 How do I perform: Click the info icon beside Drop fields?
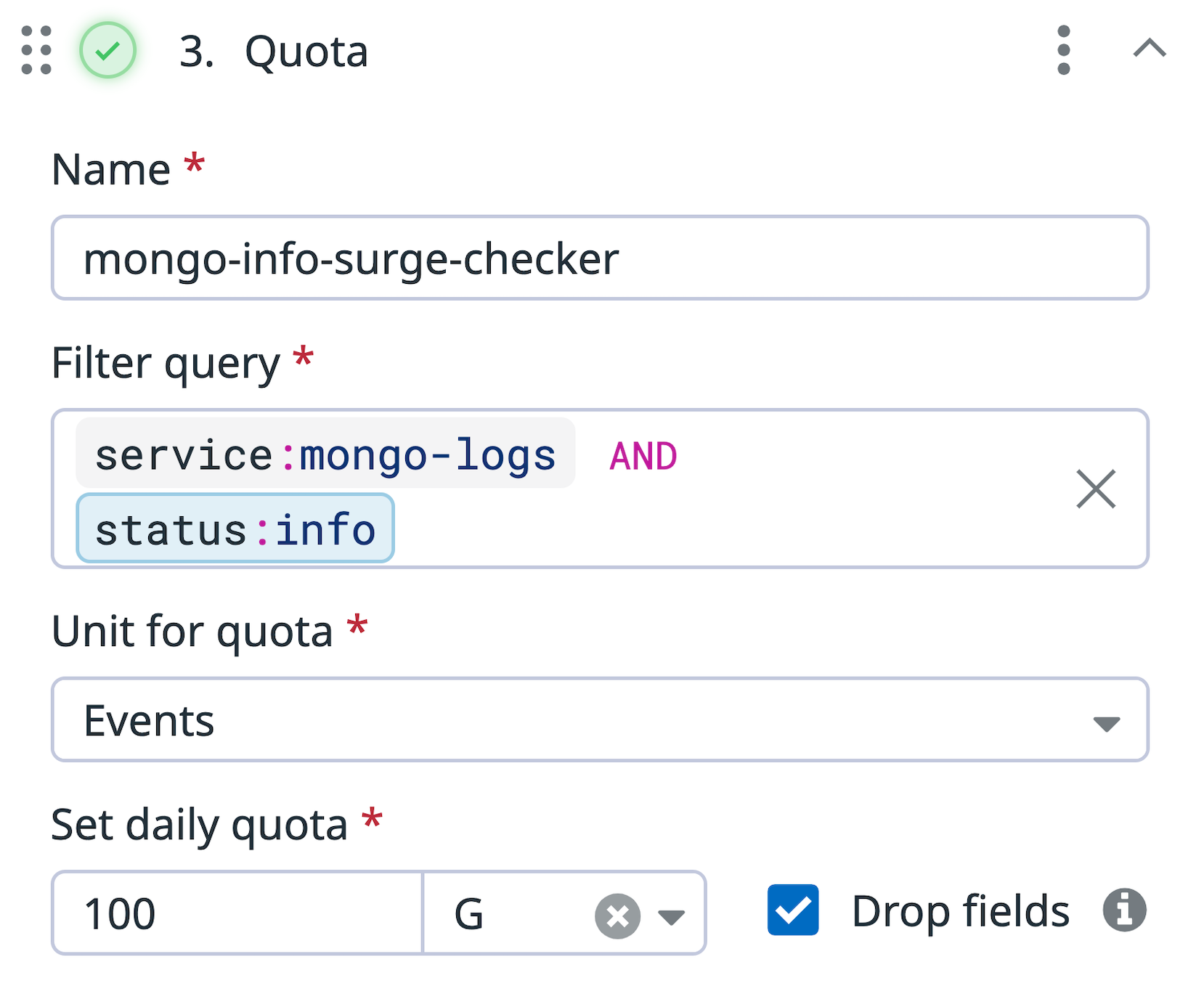(x=1123, y=910)
